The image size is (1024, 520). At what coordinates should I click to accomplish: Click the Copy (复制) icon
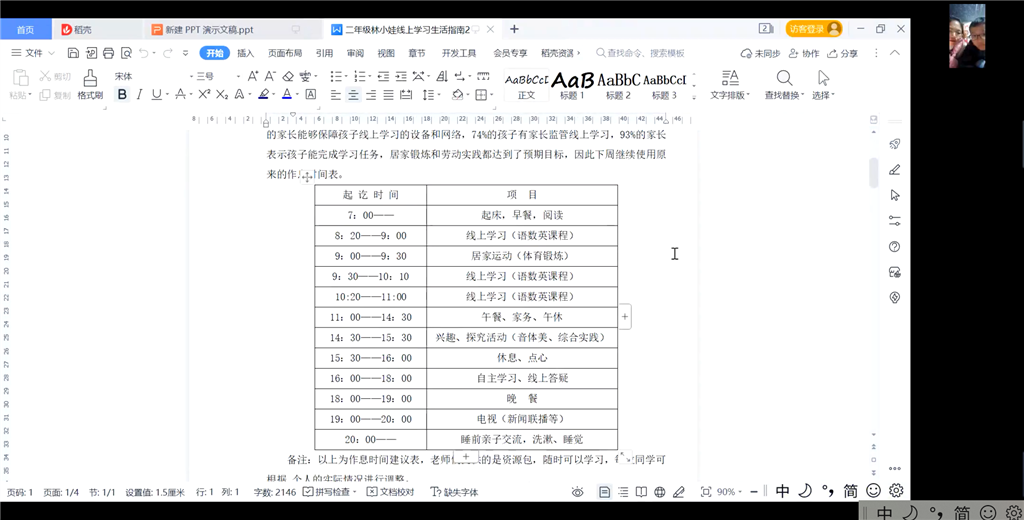point(44,95)
